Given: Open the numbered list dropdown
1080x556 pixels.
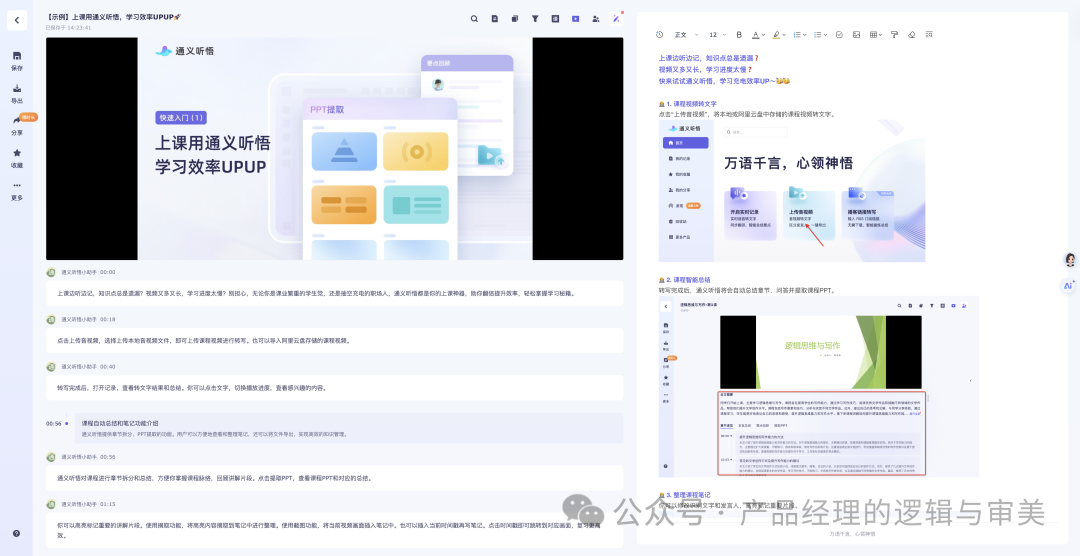Looking at the screenshot, I should click(820, 34).
